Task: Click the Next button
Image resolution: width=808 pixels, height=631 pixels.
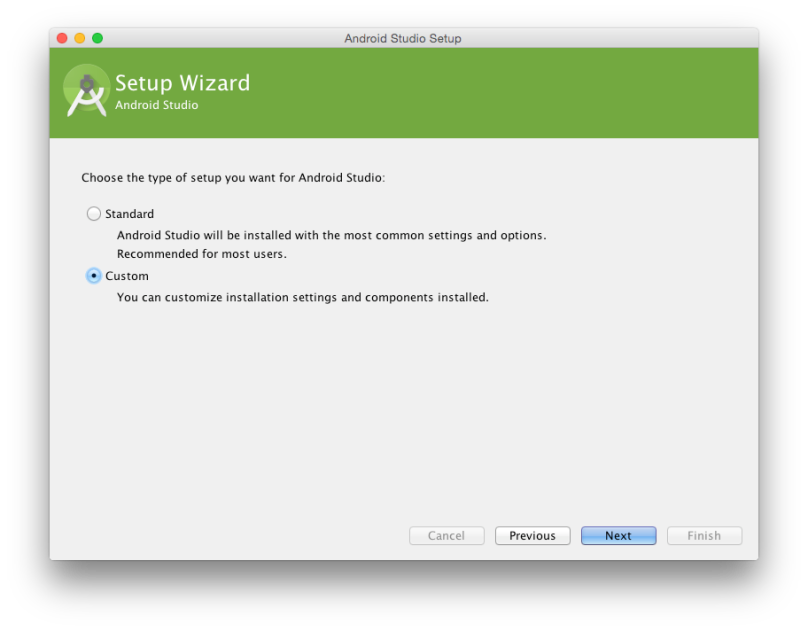Action: tap(618, 536)
